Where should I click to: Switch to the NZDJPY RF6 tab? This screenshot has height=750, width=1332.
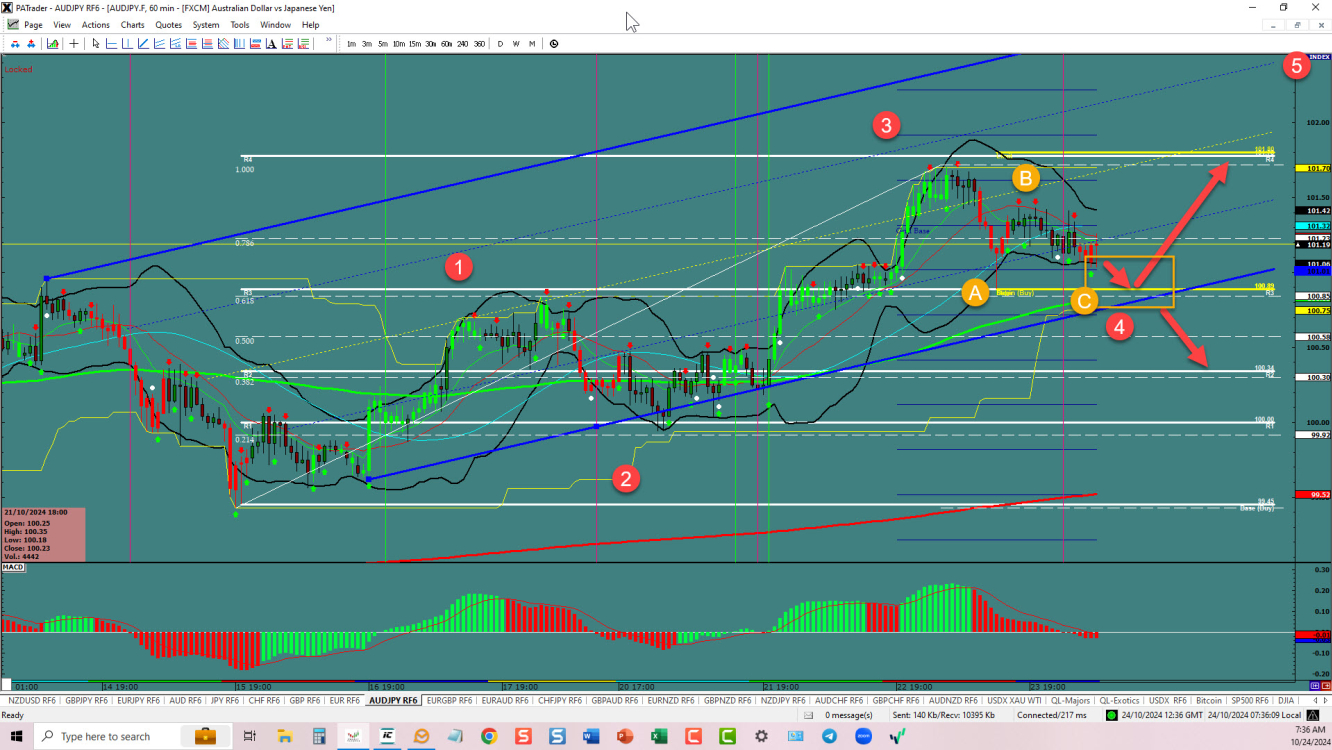pos(784,701)
